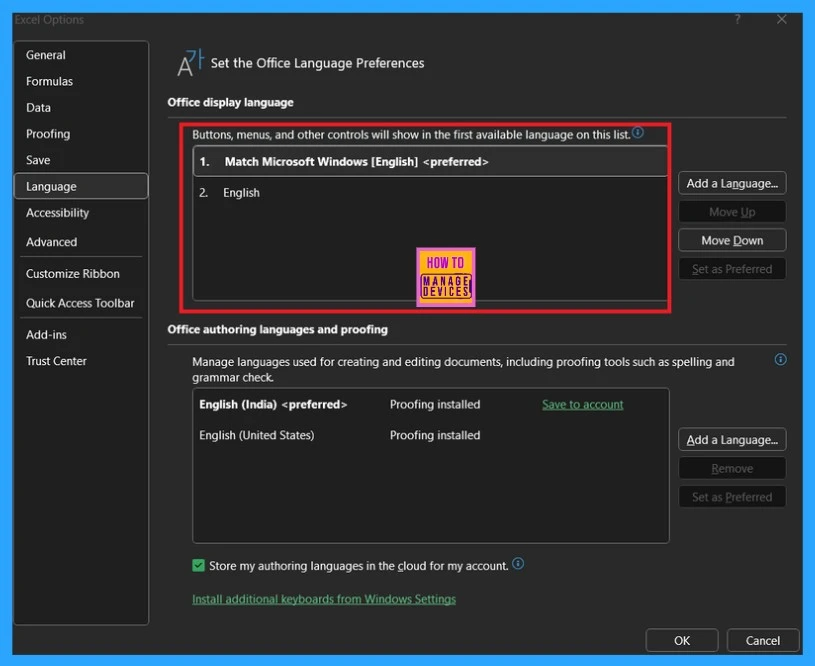Open the Advanced options page
Image resolution: width=815 pixels, height=666 pixels.
tap(51, 242)
